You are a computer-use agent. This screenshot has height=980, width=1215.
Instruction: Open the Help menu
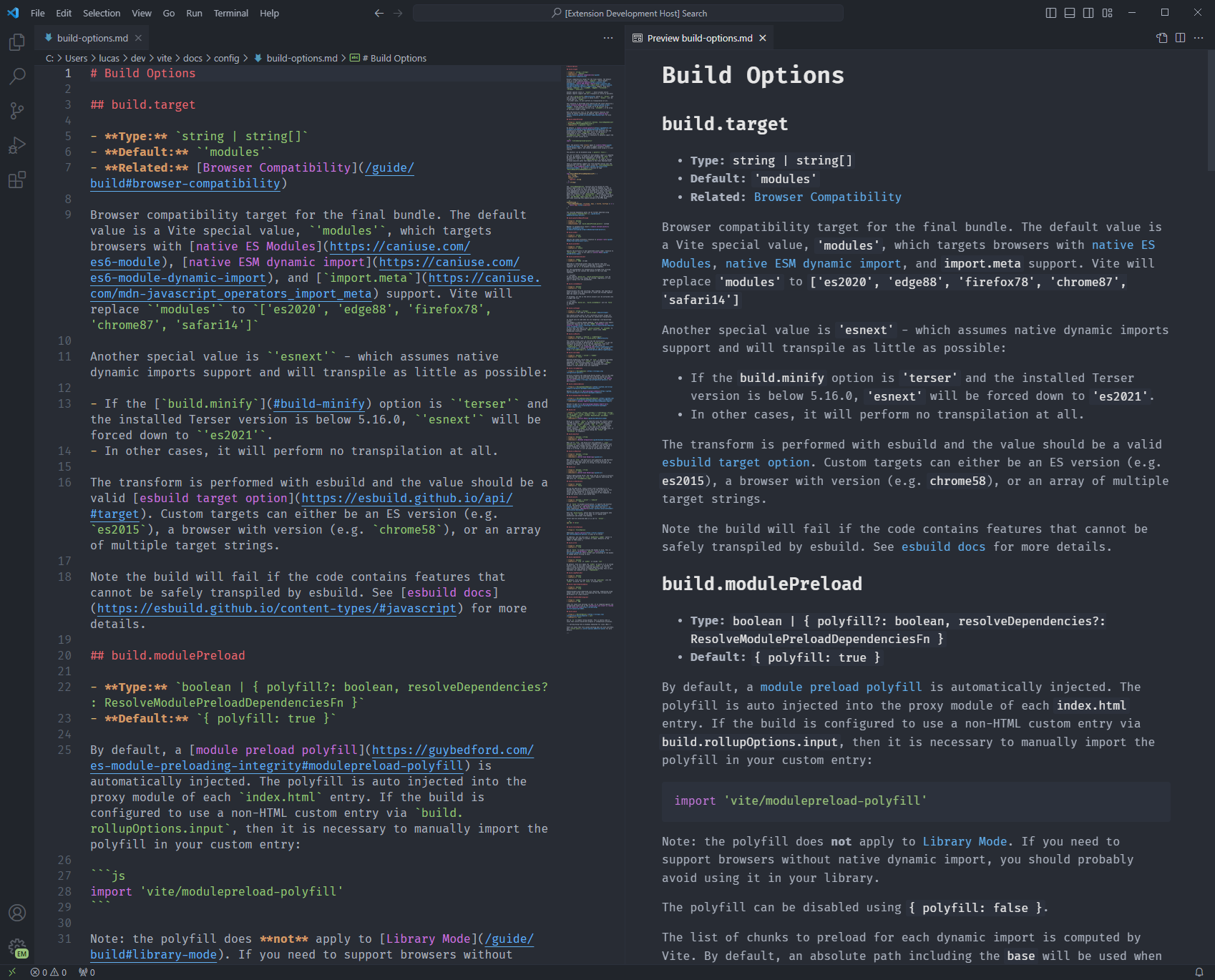click(270, 13)
